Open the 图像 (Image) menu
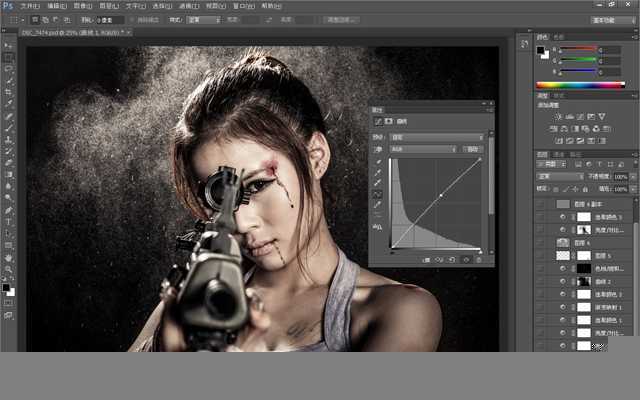 [82, 6]
